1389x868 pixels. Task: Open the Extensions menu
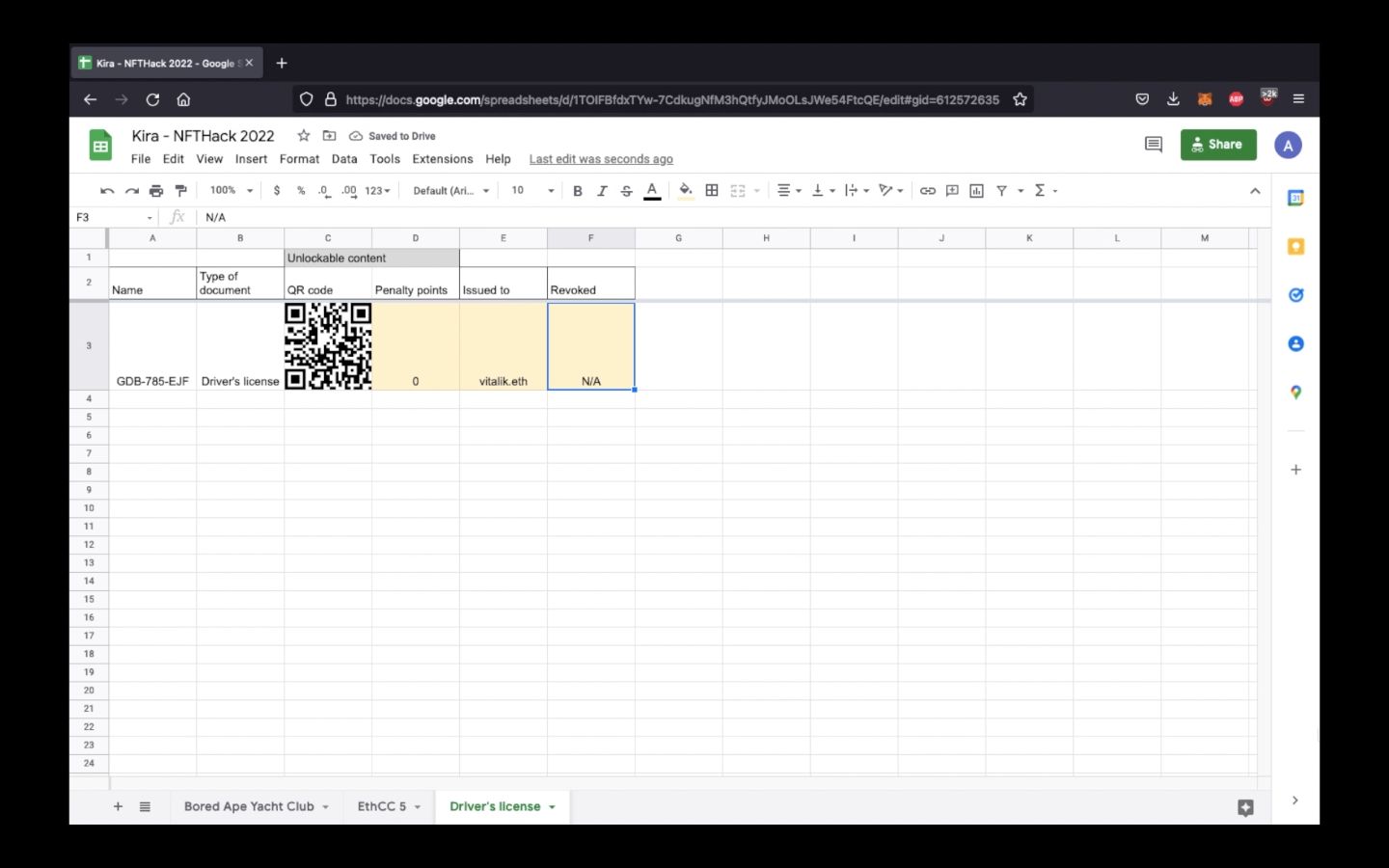(x=443, y=159)
